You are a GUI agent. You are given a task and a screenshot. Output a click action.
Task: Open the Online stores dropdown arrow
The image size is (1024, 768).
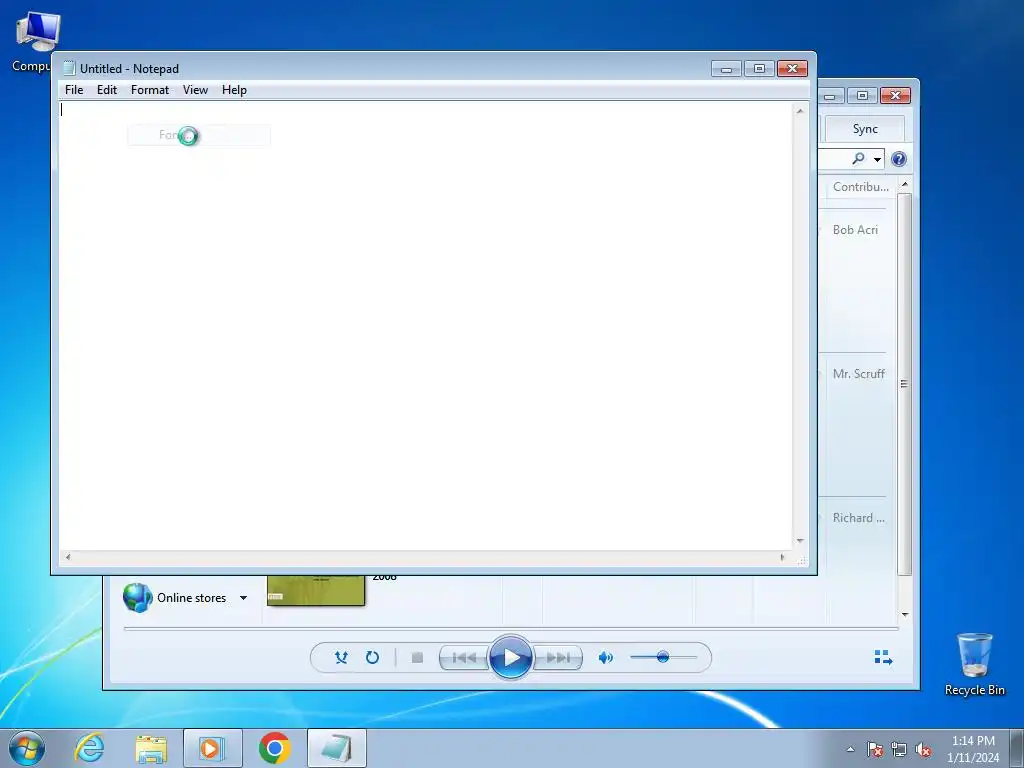tap(244, 598)
